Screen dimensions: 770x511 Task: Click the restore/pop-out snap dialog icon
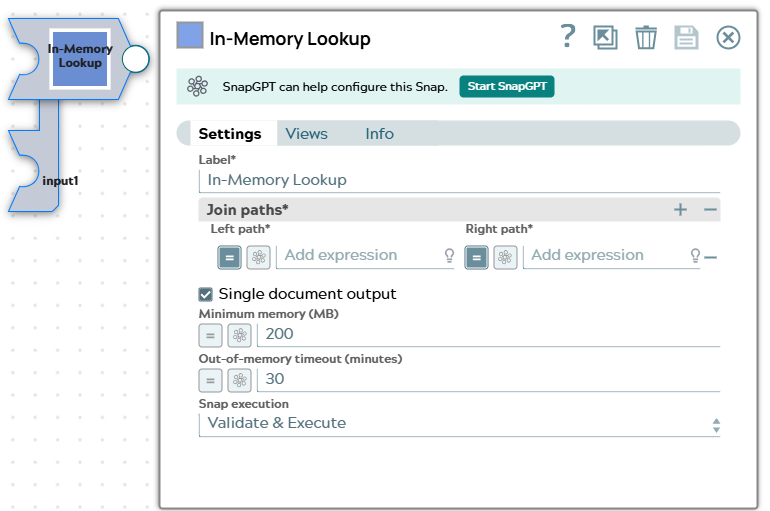coord(605,37)
